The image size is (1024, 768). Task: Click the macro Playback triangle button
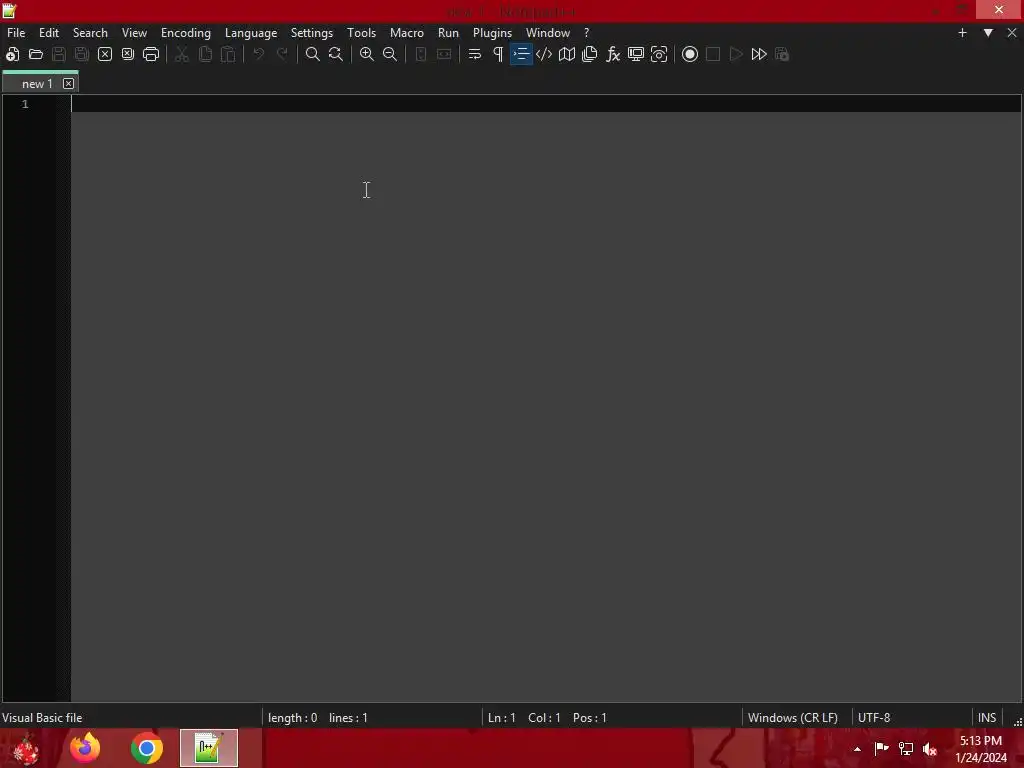[736, 54]
